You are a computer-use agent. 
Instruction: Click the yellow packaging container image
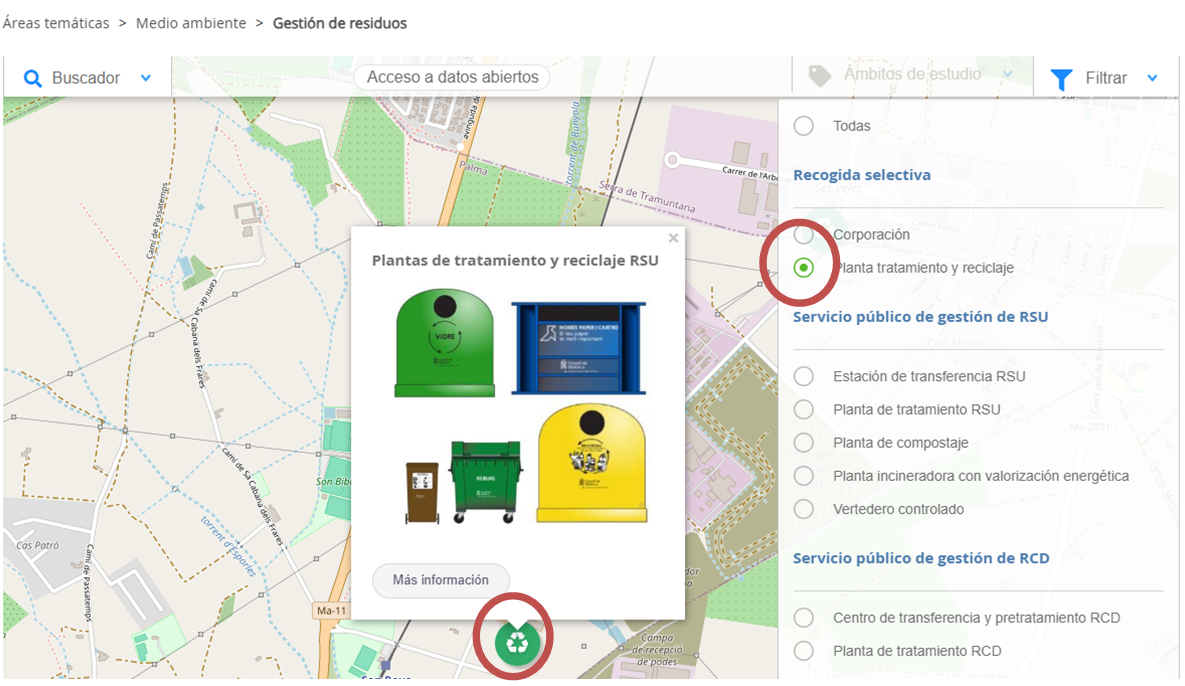[591, 463]
